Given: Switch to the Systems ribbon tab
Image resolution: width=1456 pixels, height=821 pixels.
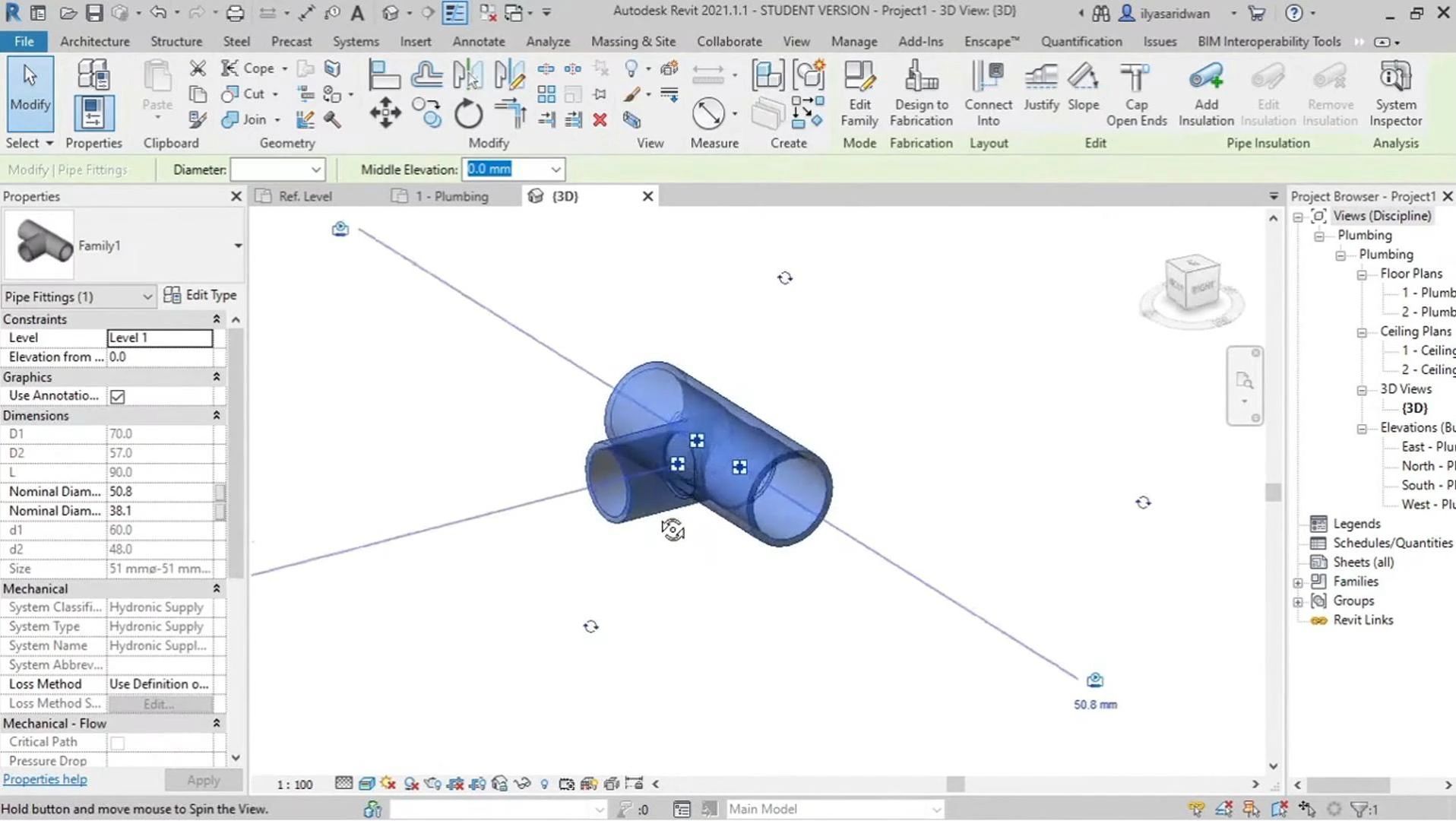Looking at the screenshot, I should pyautogui.click(x=356, y=41).
